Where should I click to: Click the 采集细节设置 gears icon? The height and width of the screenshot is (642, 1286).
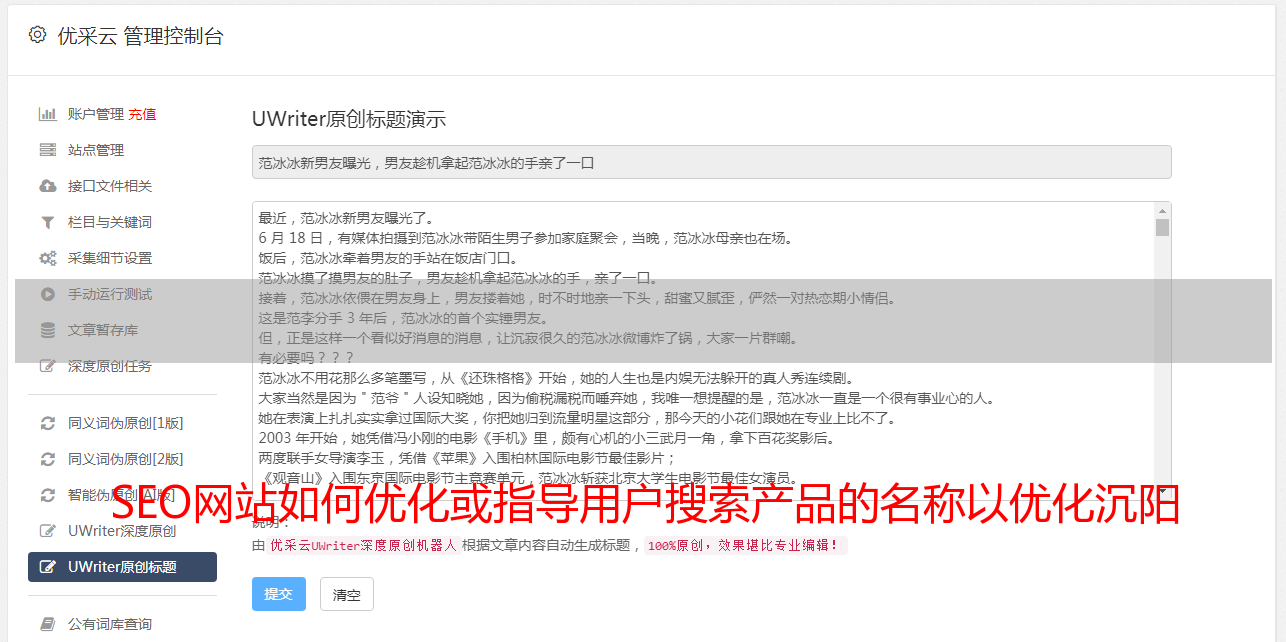click(x=47, y=258)
